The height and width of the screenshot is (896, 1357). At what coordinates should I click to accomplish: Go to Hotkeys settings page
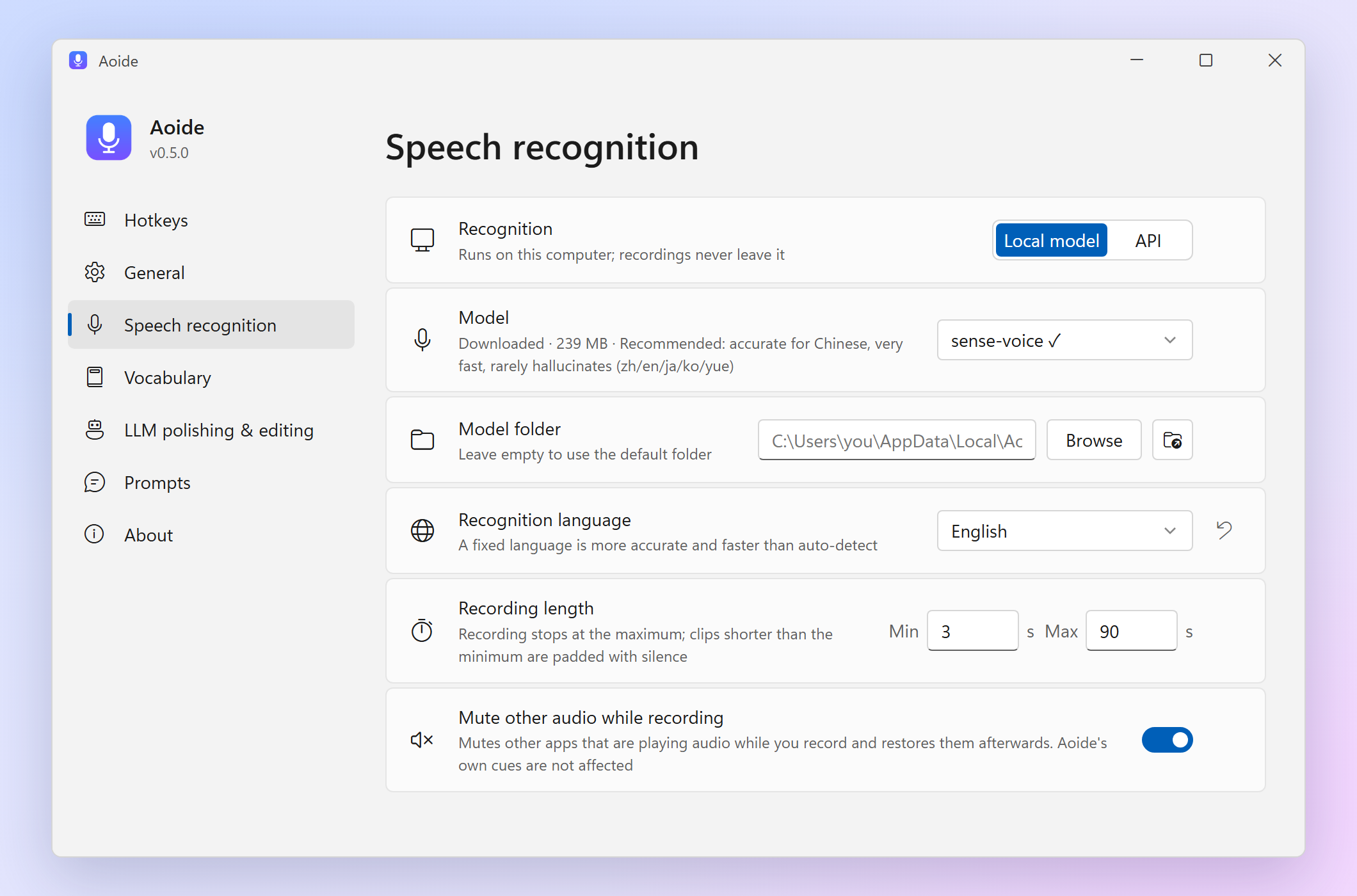(211, 220)
